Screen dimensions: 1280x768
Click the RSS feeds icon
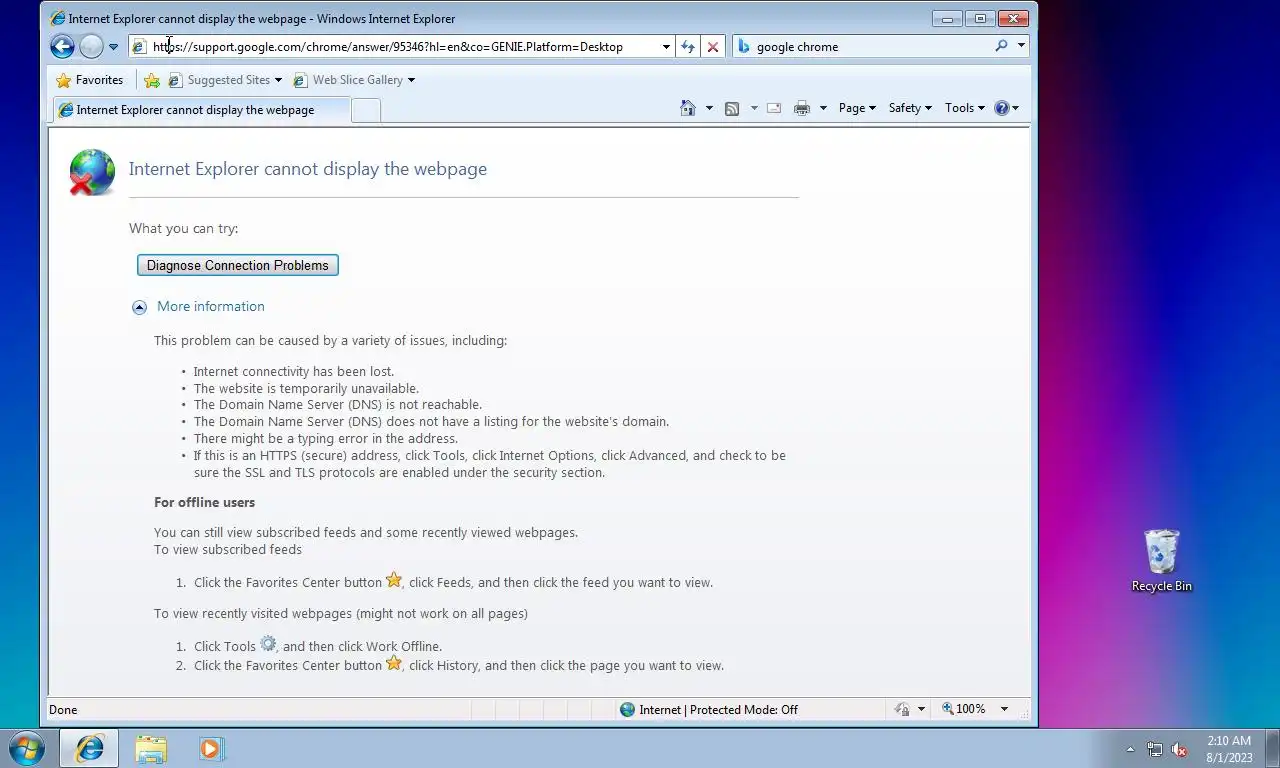click(732, 108)
